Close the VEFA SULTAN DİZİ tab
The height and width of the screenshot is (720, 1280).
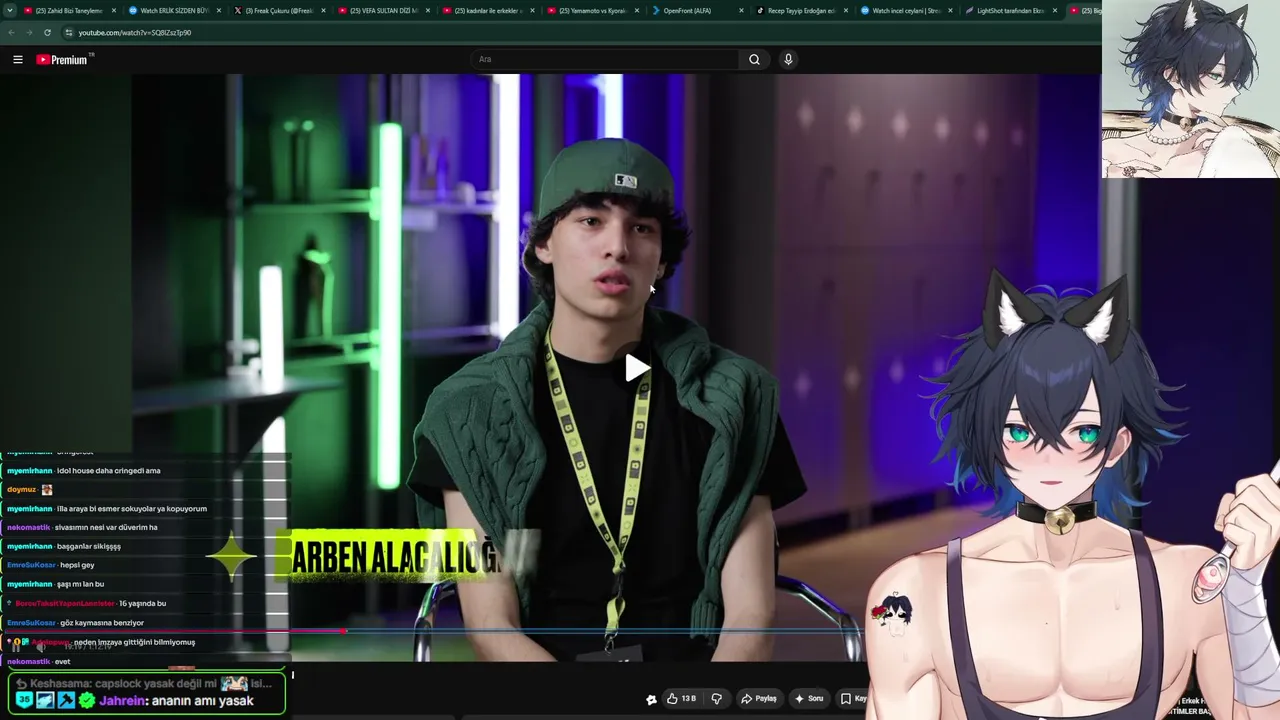[427, 11]
